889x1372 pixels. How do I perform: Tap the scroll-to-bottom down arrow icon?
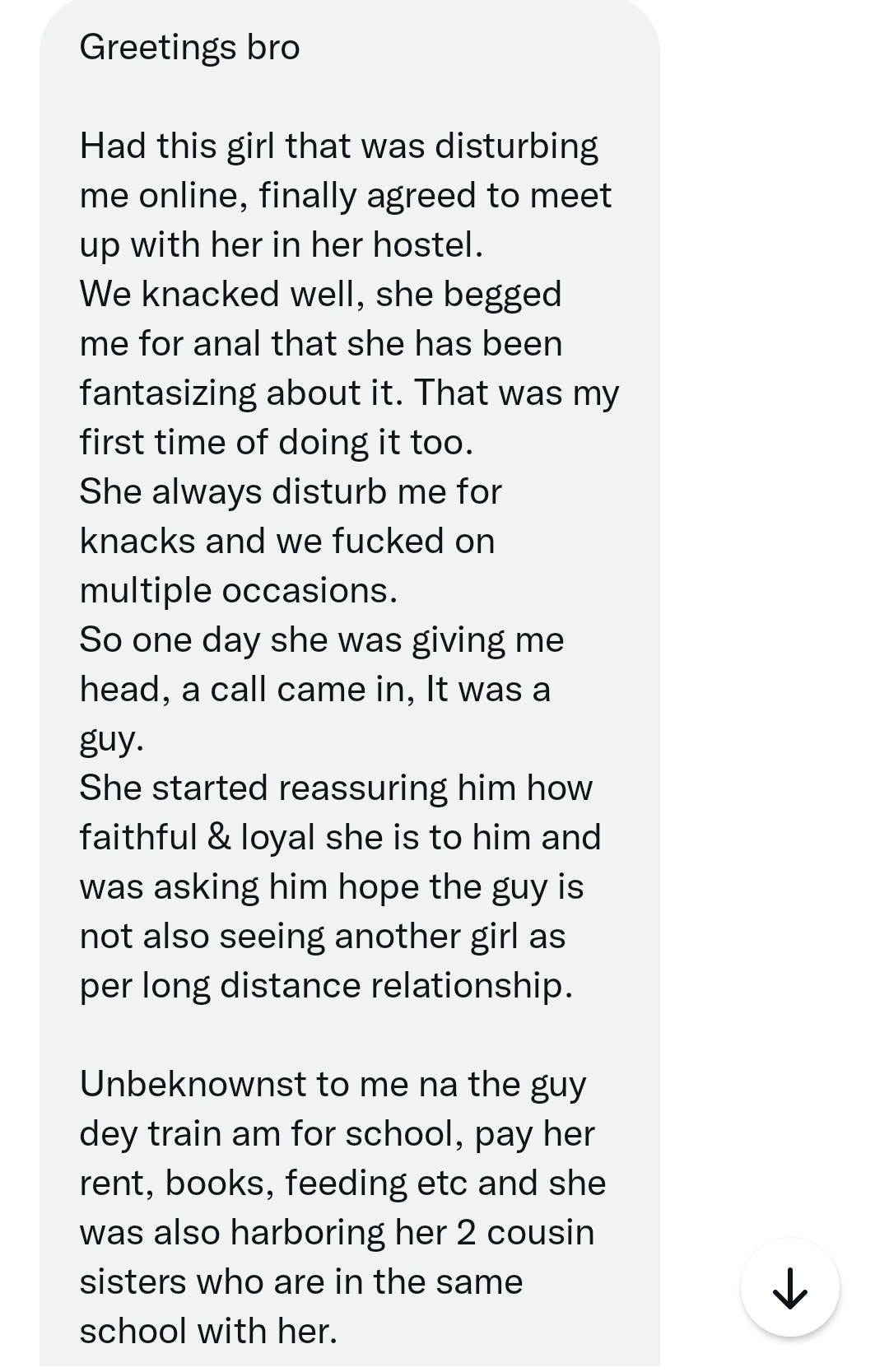click(789, 1287)
